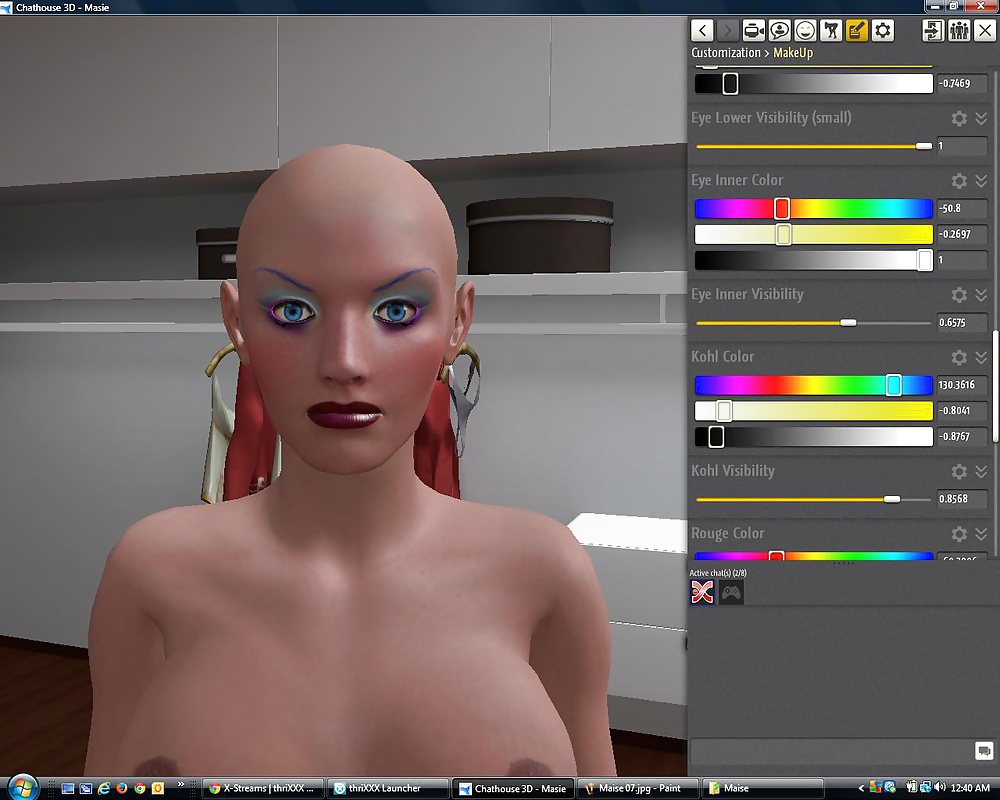Expand the Kohl Visibility double chevron
This screenshot has width=1000, height=800.
(981, 471)
